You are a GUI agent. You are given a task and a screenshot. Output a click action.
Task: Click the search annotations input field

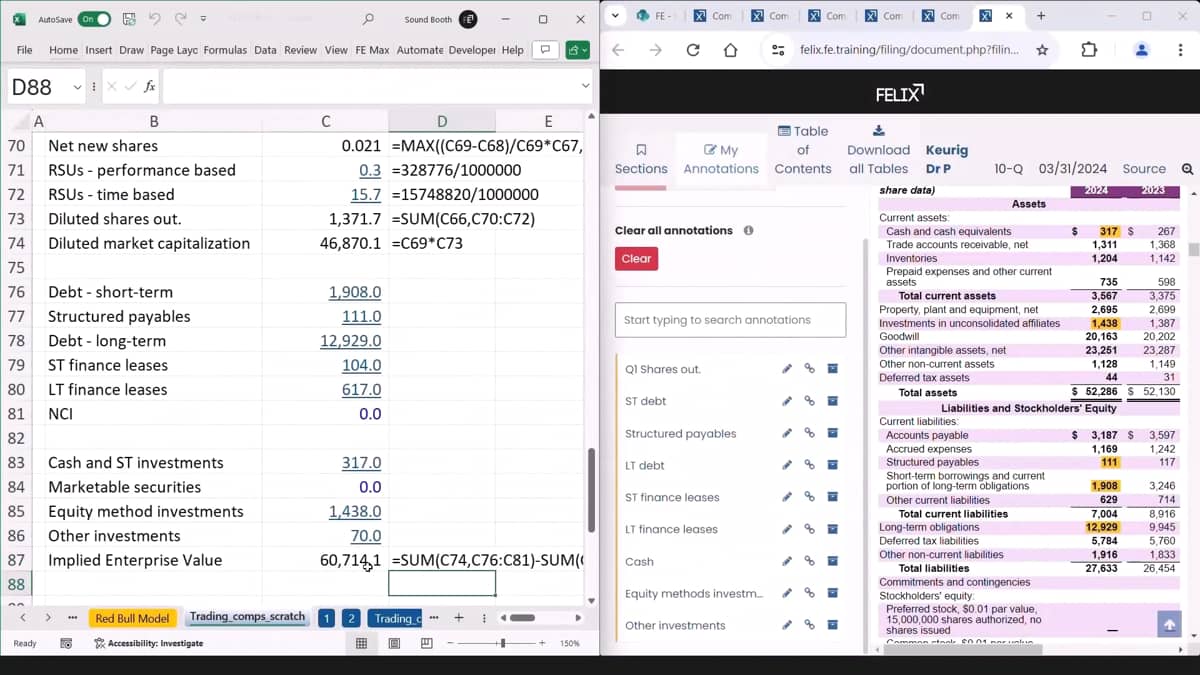(x=730, y=320)
